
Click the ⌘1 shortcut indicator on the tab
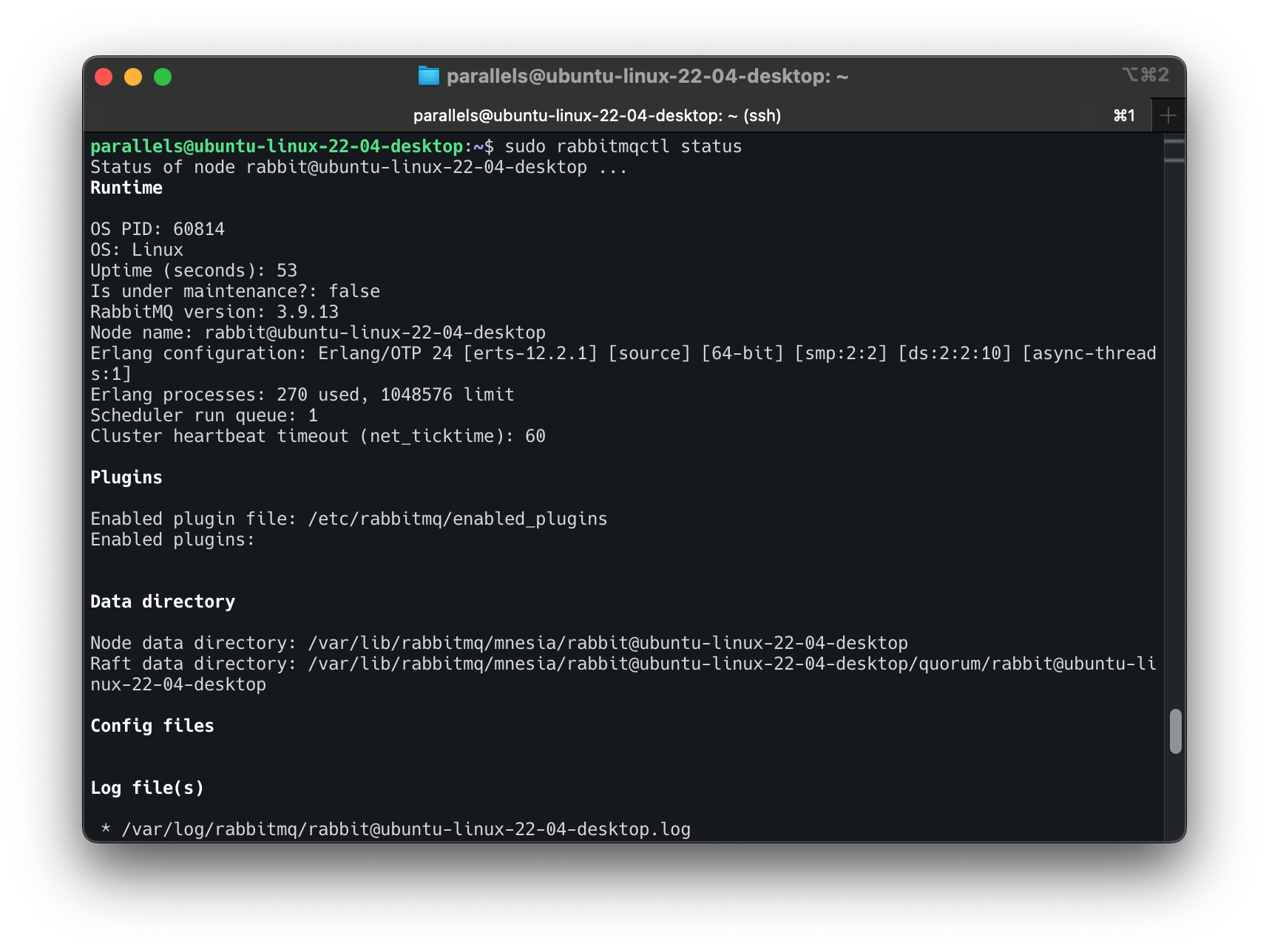coord(1123,115)
